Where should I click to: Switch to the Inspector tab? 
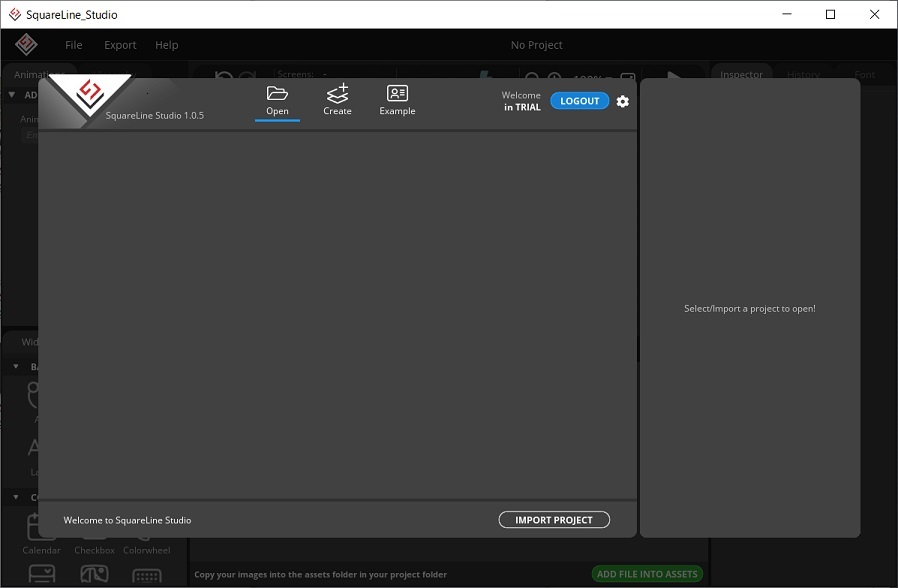tap(742, 75)
